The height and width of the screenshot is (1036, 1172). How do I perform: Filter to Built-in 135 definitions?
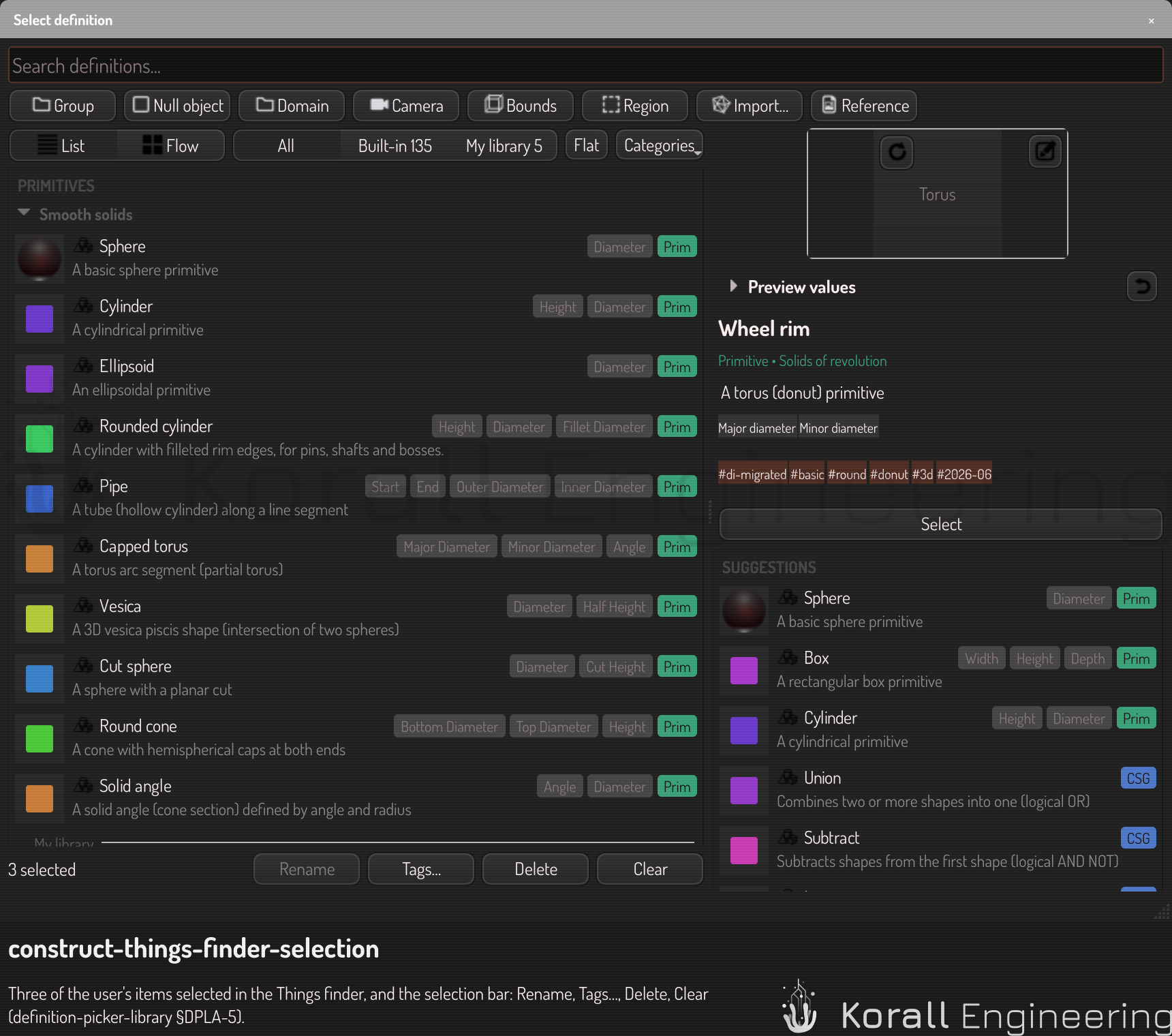tap(395, 146)
